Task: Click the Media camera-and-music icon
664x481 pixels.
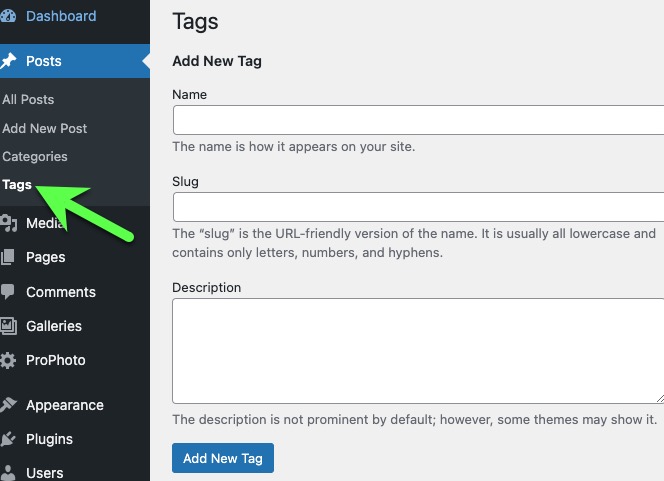Action: click(8, 223)
